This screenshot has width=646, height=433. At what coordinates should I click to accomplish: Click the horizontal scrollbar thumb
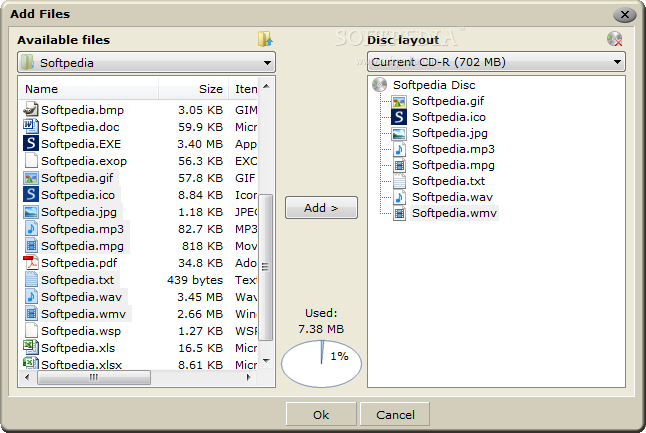94,377
